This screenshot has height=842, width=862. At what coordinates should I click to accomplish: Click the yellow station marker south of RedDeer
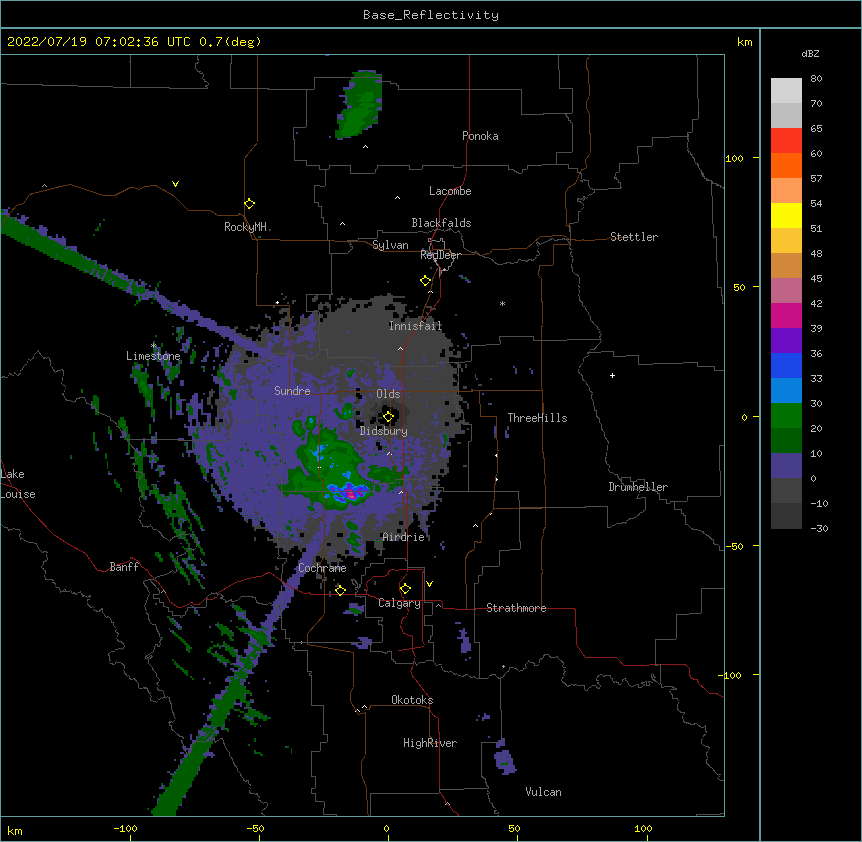(x=426, y=281)
